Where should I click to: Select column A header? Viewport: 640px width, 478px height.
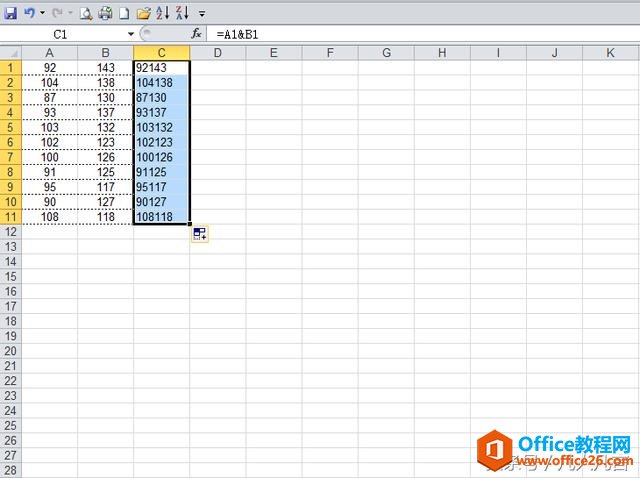coord(49,53)
